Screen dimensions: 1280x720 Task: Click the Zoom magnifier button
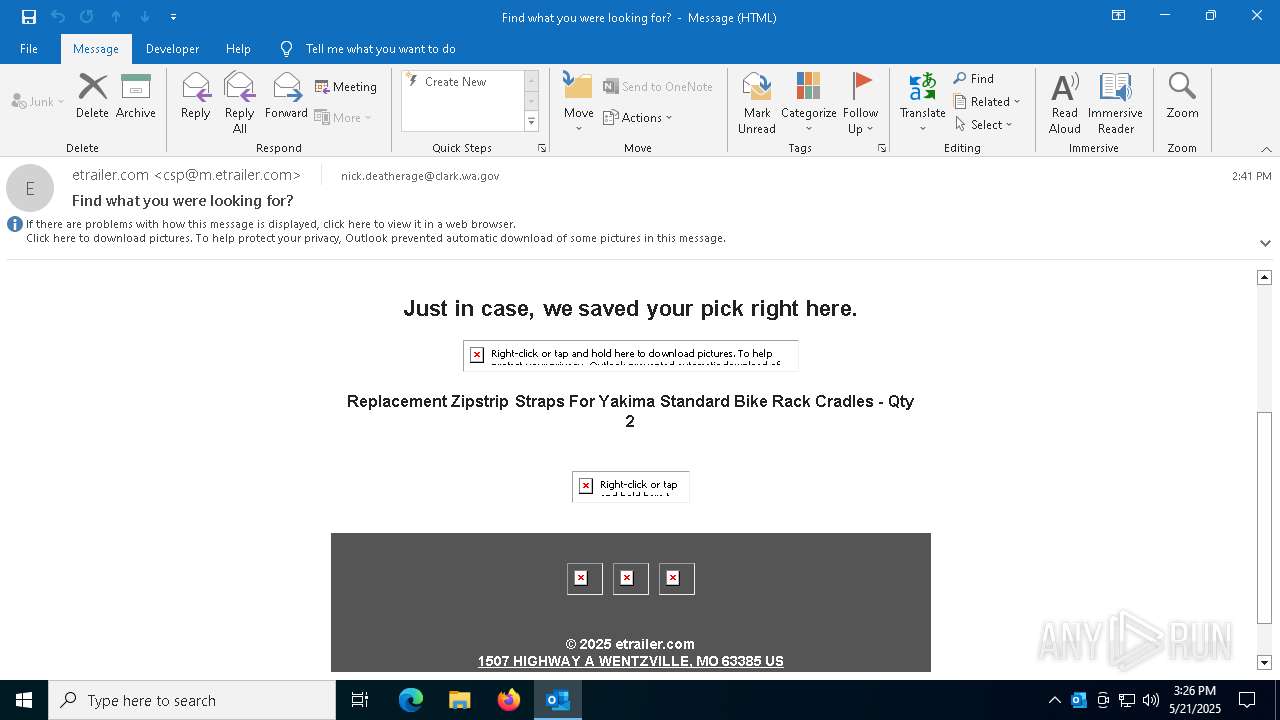tap(1182, 96)
